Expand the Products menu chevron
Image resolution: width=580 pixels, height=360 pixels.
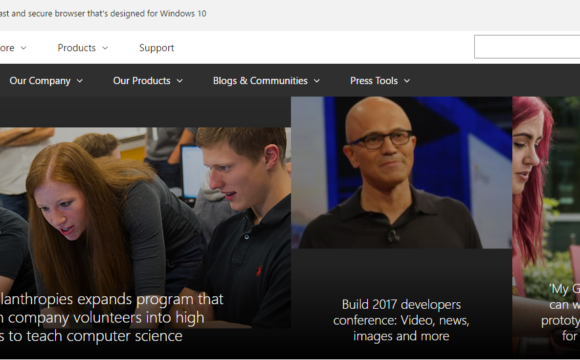105,48
